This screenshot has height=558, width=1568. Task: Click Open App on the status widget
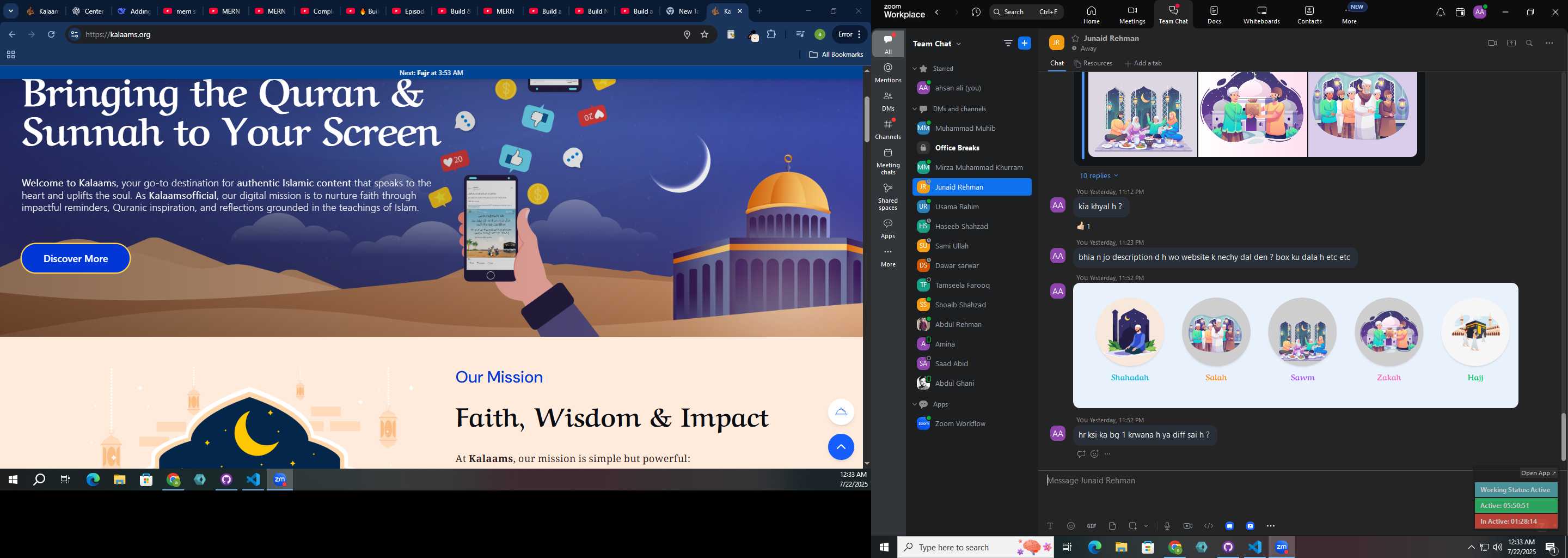pos(1538,474)
